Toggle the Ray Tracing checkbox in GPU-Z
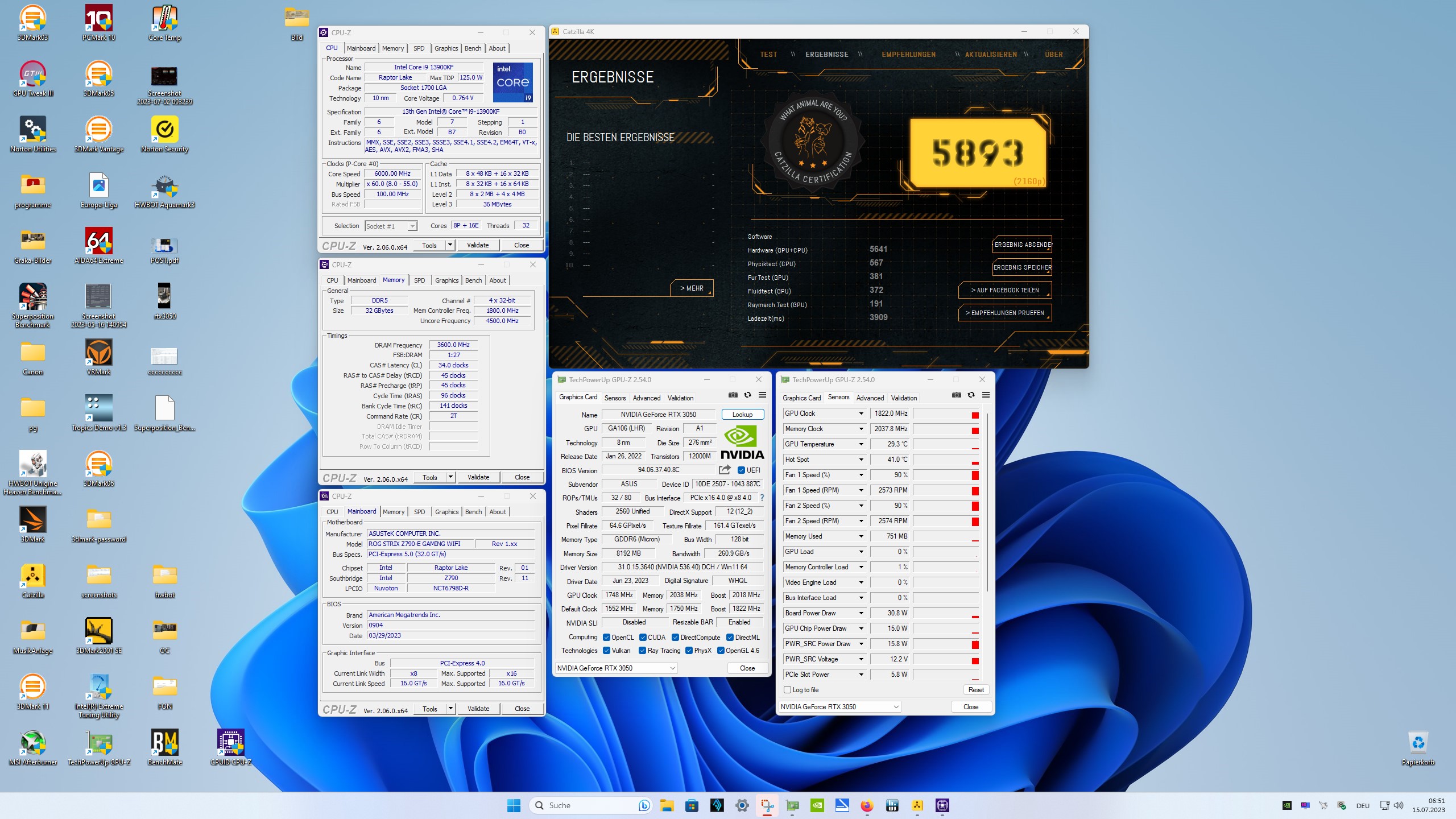1456x819 pixels. pos(642,651)
